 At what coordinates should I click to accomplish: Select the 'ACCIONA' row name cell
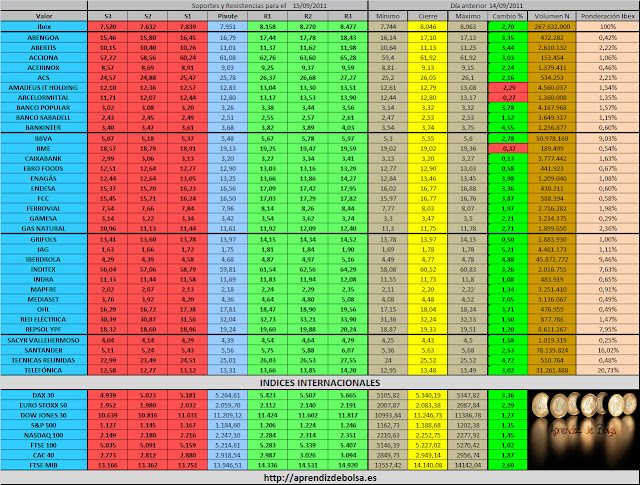[x=44, y=58]
